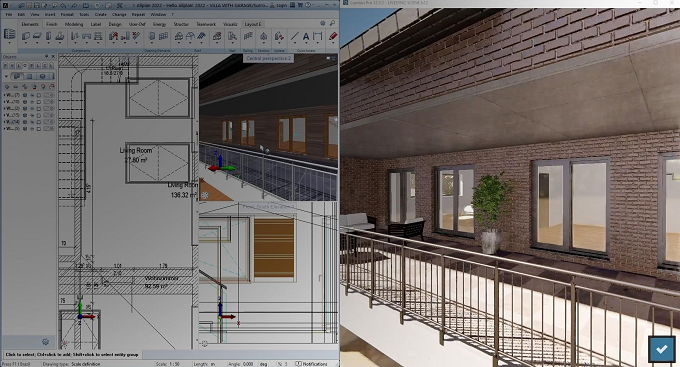Expand the first V...(7) tree item
This screenshot has height=367, width=680.
pyautogui.click(x=5, y=95)
